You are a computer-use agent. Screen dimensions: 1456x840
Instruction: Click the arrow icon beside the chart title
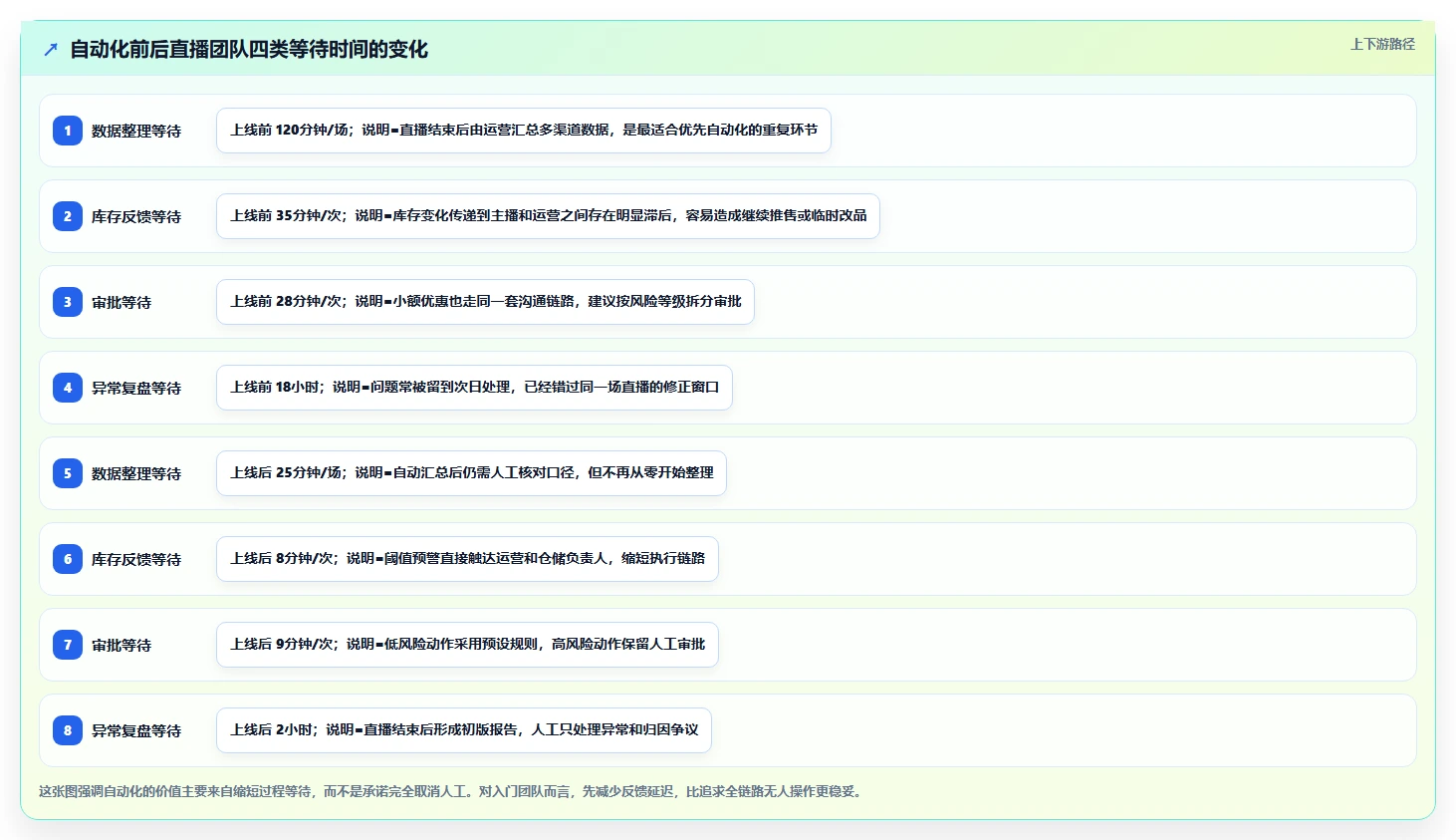coord(51,49)
